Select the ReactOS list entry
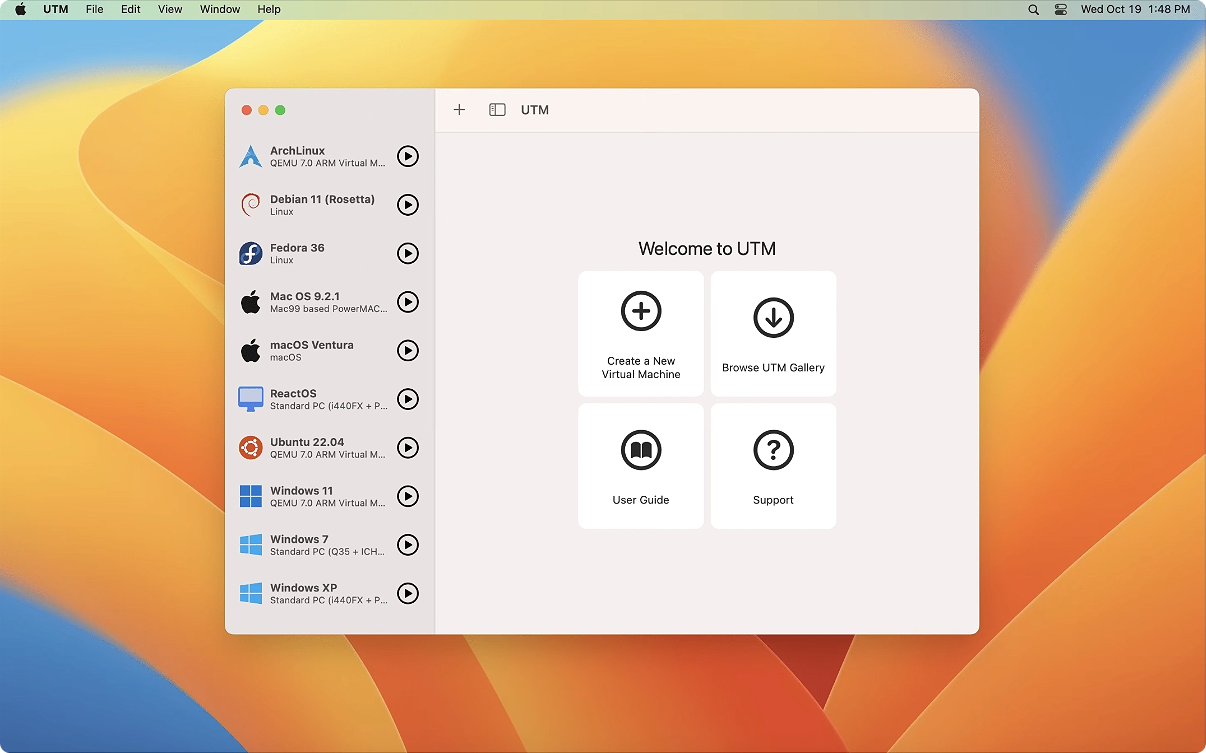This screenshot has width=1206, height=753. coord(311,399)
